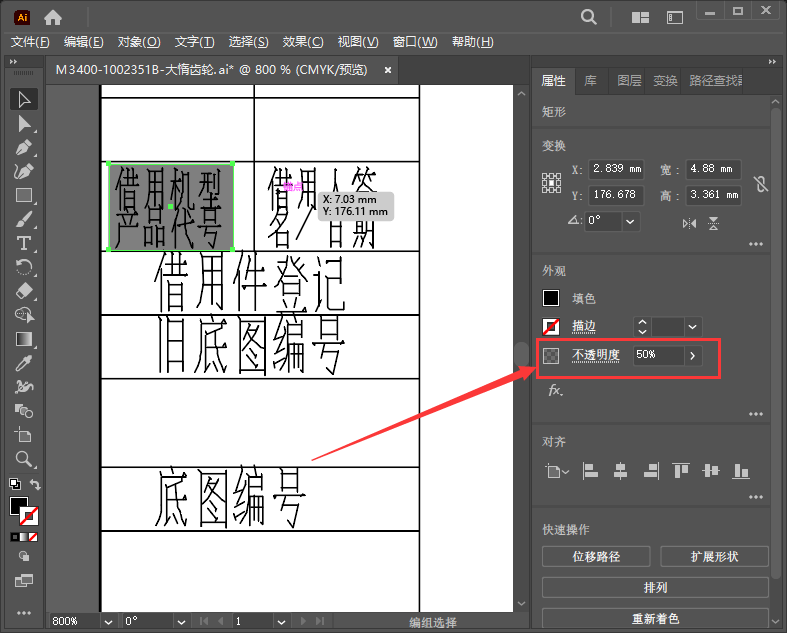787x633 pixels.
Task: Flip the object horizontally in Transform
Action: (689, 223)
